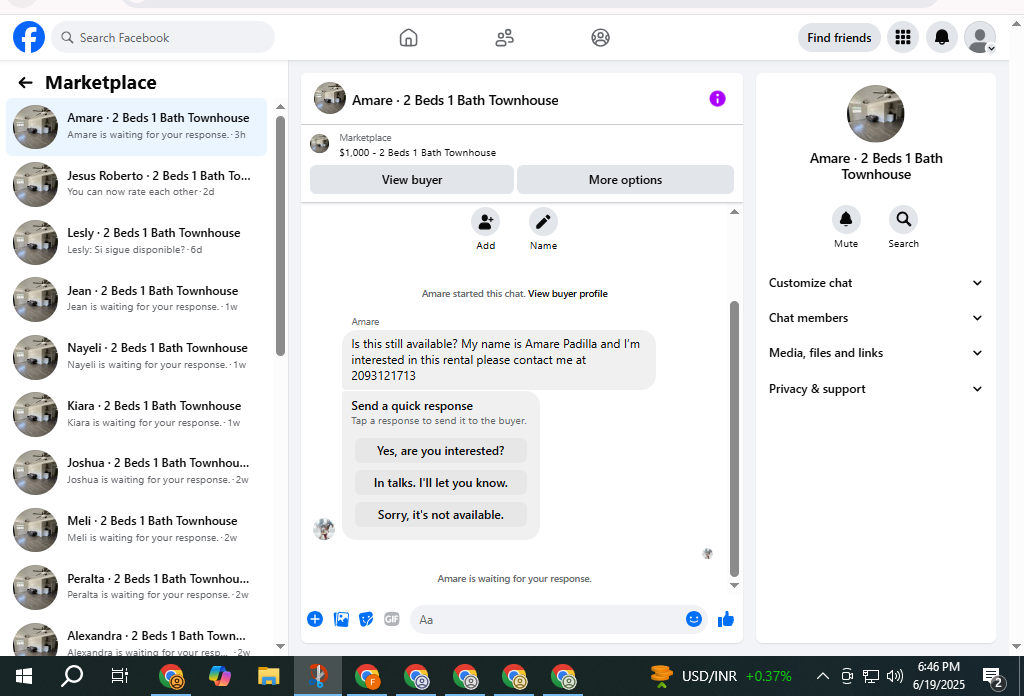Open Marketplace listing $1,000 2 Beds link
This screenshot has width=1024, height=696.
417,152
